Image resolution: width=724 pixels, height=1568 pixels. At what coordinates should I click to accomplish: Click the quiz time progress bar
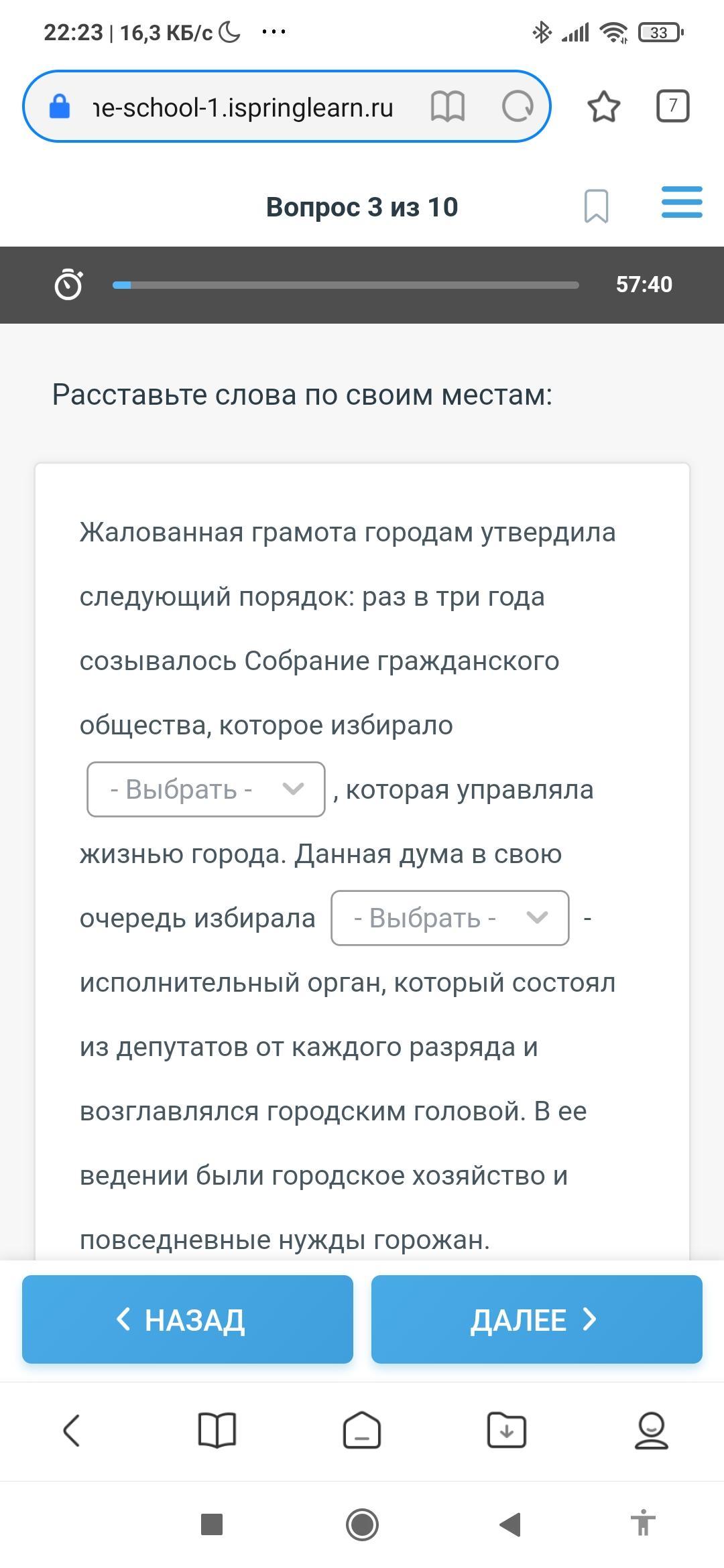(345, 285)
